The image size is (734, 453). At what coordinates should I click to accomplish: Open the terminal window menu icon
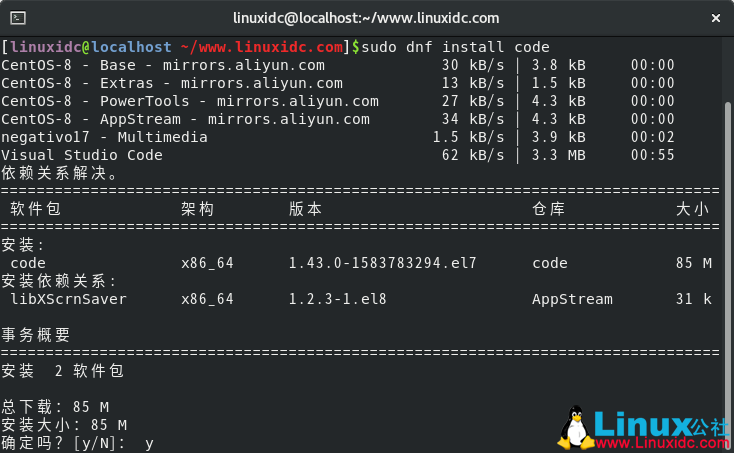pos(18,18)
